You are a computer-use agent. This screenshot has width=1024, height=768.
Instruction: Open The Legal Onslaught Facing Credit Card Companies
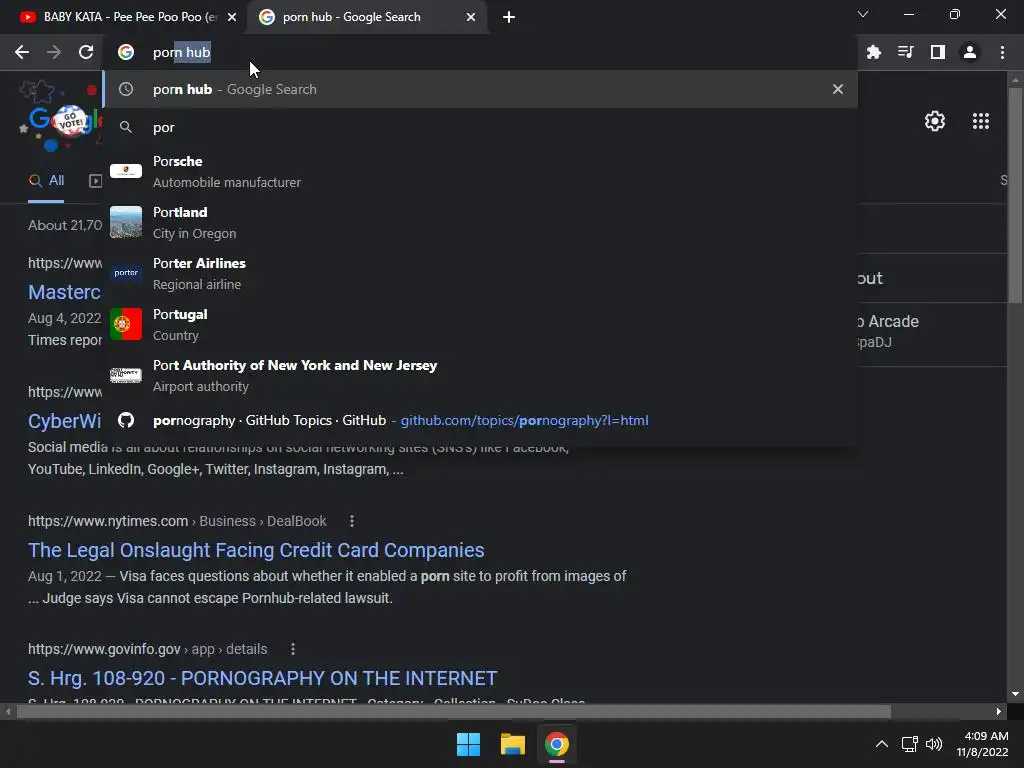[x=256, y=550]
